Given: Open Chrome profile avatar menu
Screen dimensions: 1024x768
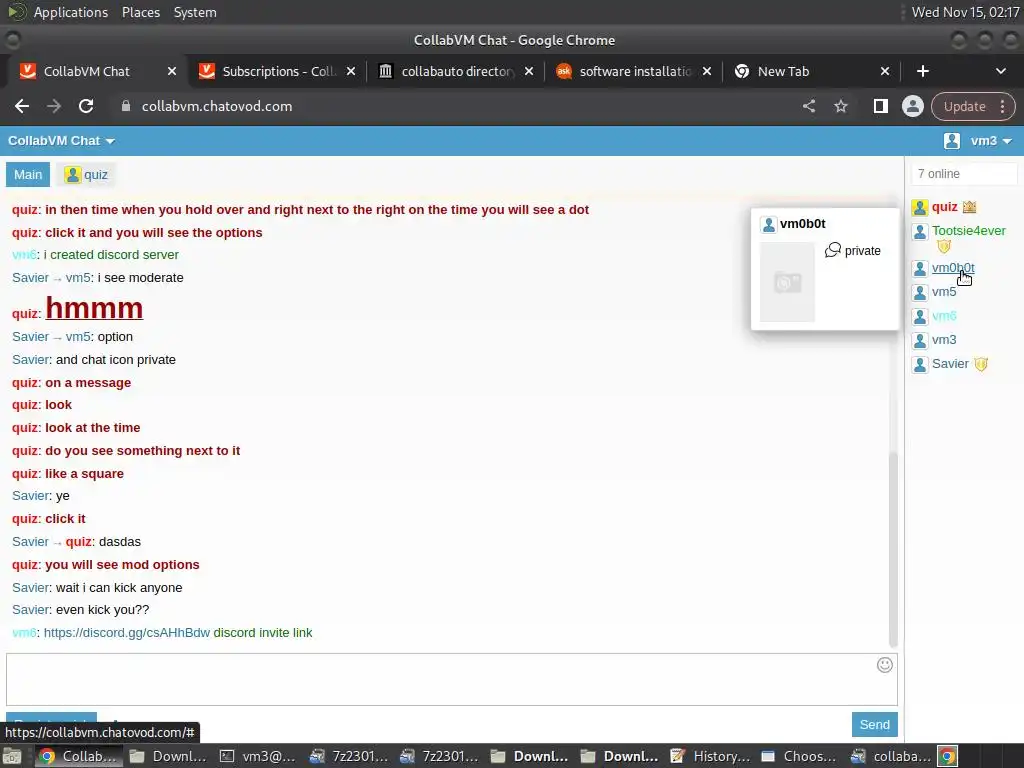Looking at the screenshot, I should tap(912, 106).
